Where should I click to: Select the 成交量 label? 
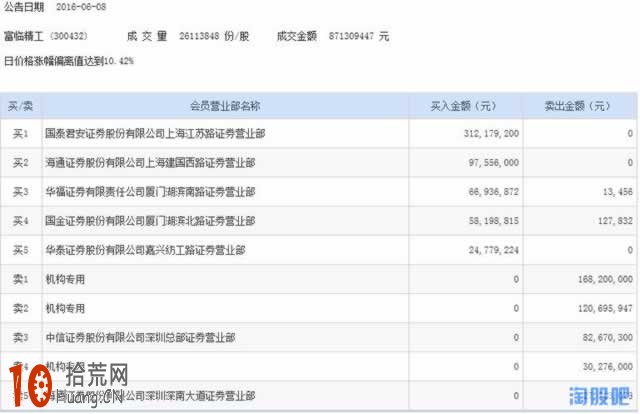pos(147,36)
